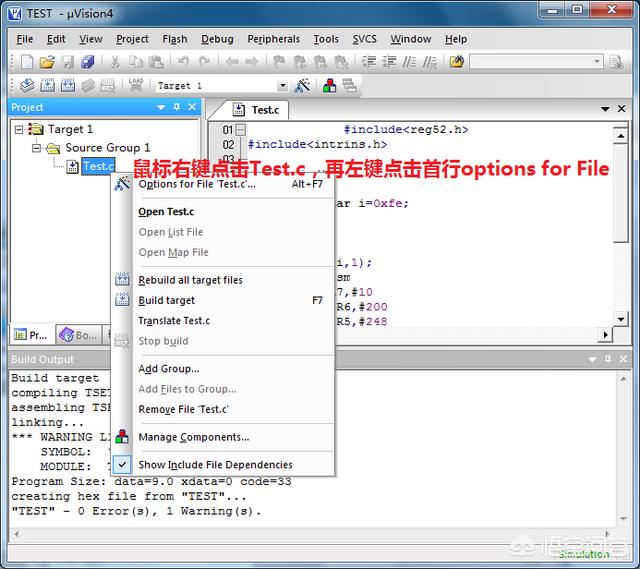Click editor scrollbar up arrow
Image resolution: width=640 pixels, height=569 pixels.
[621, 136]
